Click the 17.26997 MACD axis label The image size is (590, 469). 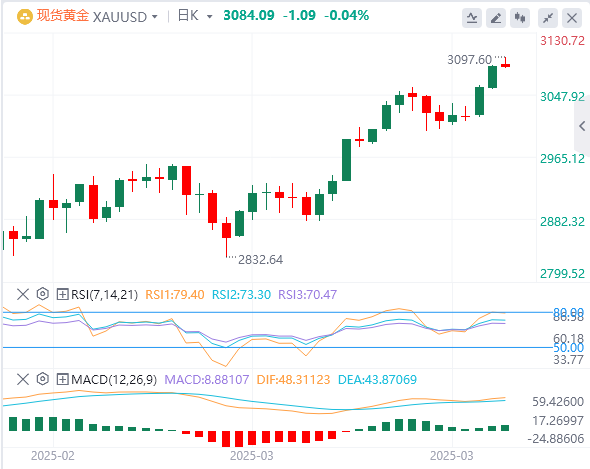coord(558,420)
